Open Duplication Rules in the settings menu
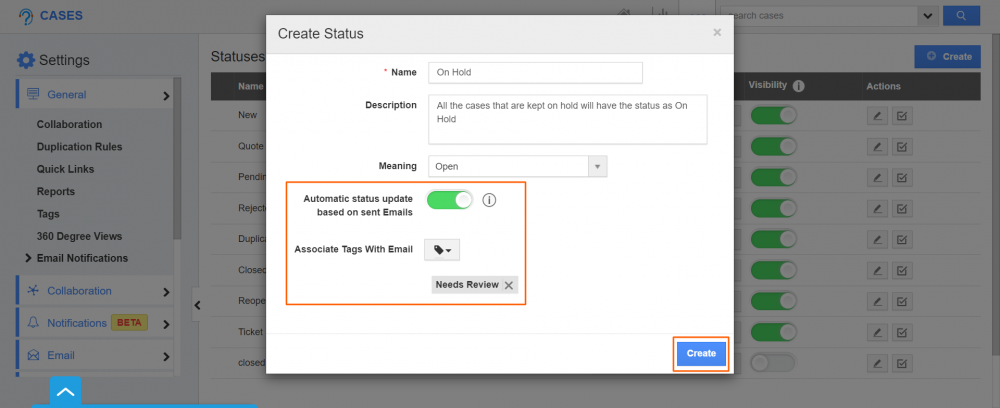Viewport: 1000px width, 408px height. pos(79,147)
